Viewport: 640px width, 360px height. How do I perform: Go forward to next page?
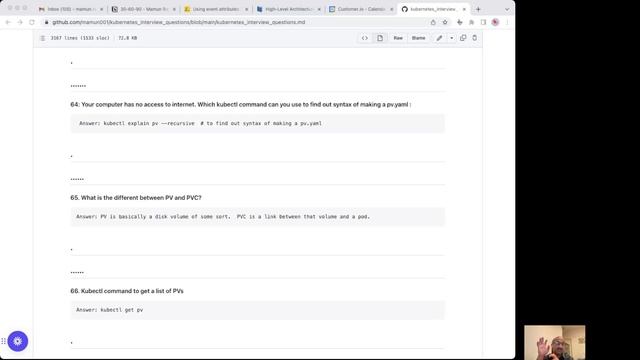[20, 22]
